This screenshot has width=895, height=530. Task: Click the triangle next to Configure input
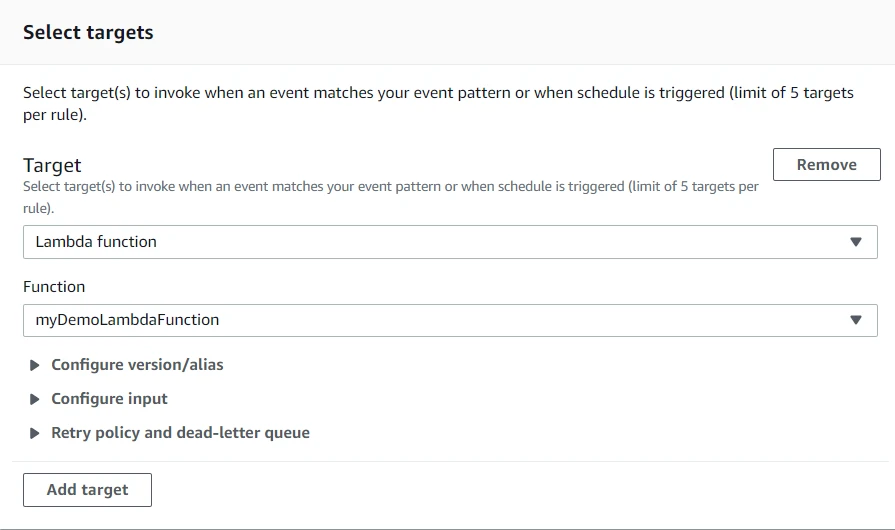pos(35,399)
